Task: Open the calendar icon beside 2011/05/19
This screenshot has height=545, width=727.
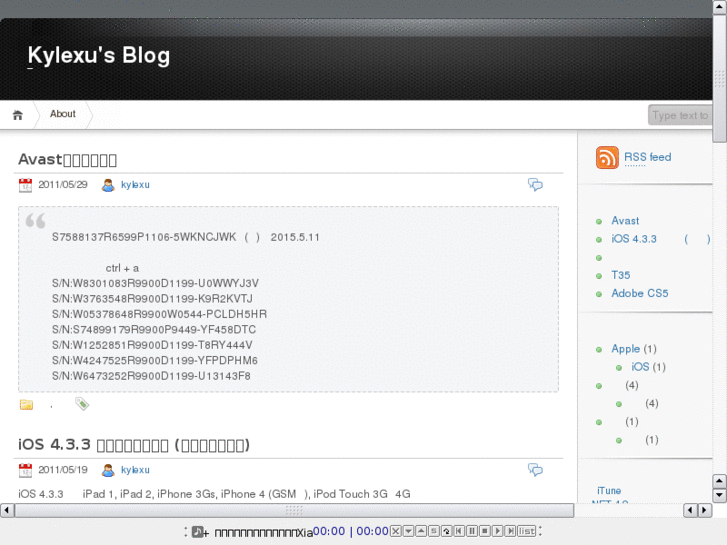Action: [25, 470]
